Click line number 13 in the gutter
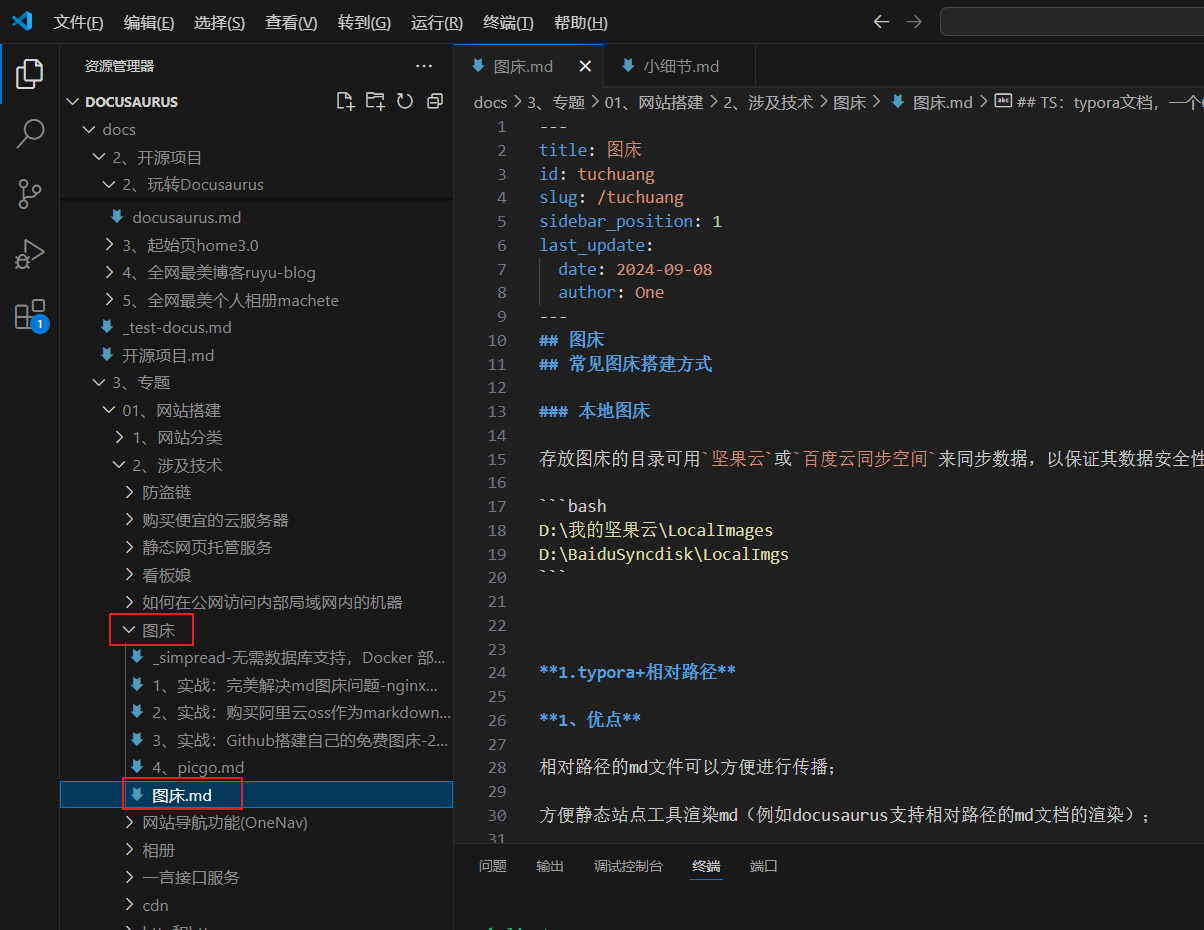Image resolution: width=1204 pixels, height=930 pixels. [x=497, y=412]
